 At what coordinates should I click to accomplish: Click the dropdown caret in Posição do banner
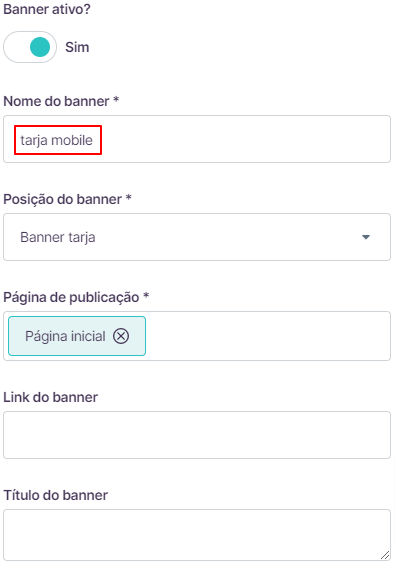366,237
